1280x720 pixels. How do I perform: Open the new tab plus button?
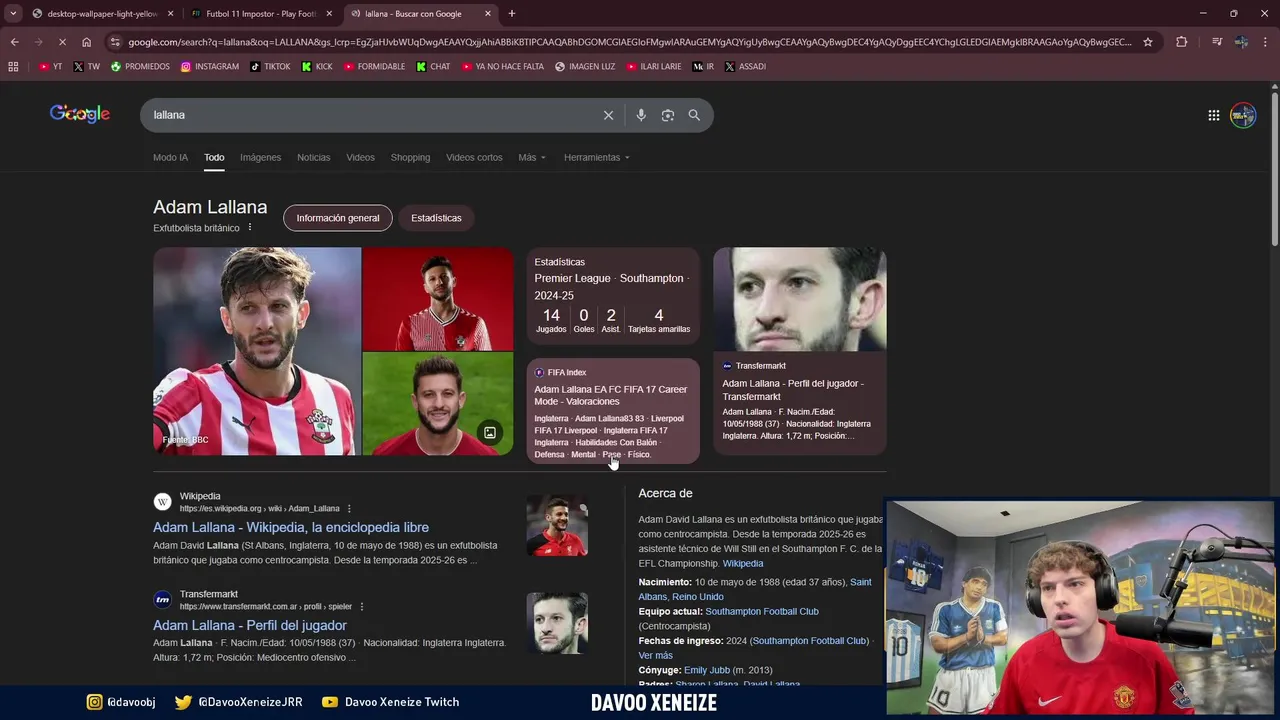[x=512, y=14]
